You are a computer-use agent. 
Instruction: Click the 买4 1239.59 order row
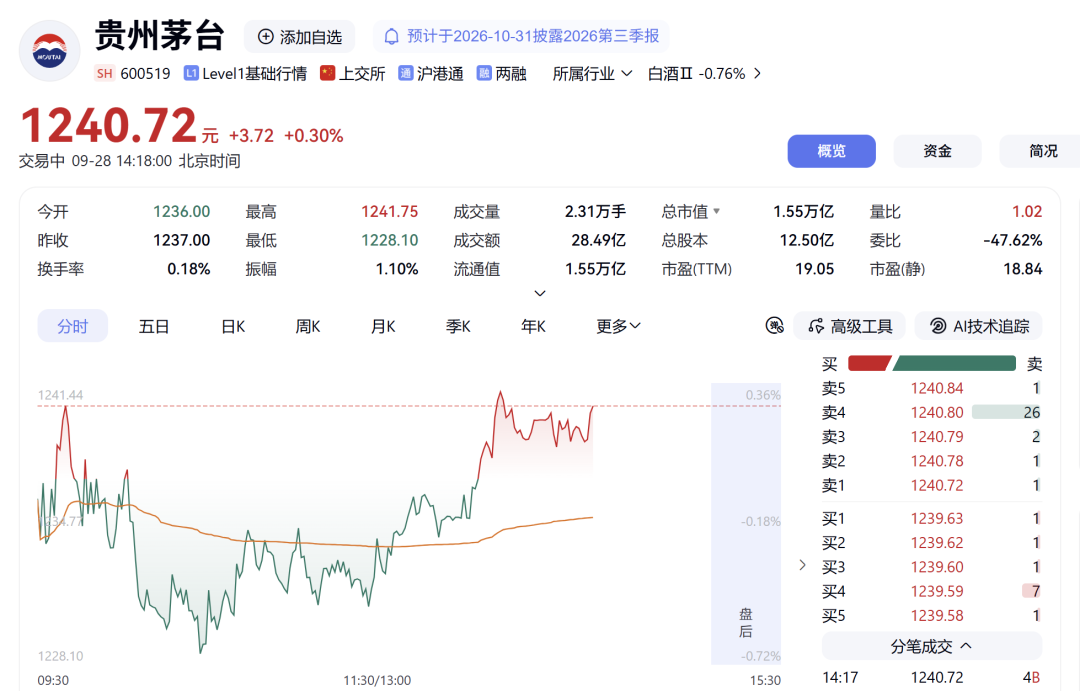(931, 591)
